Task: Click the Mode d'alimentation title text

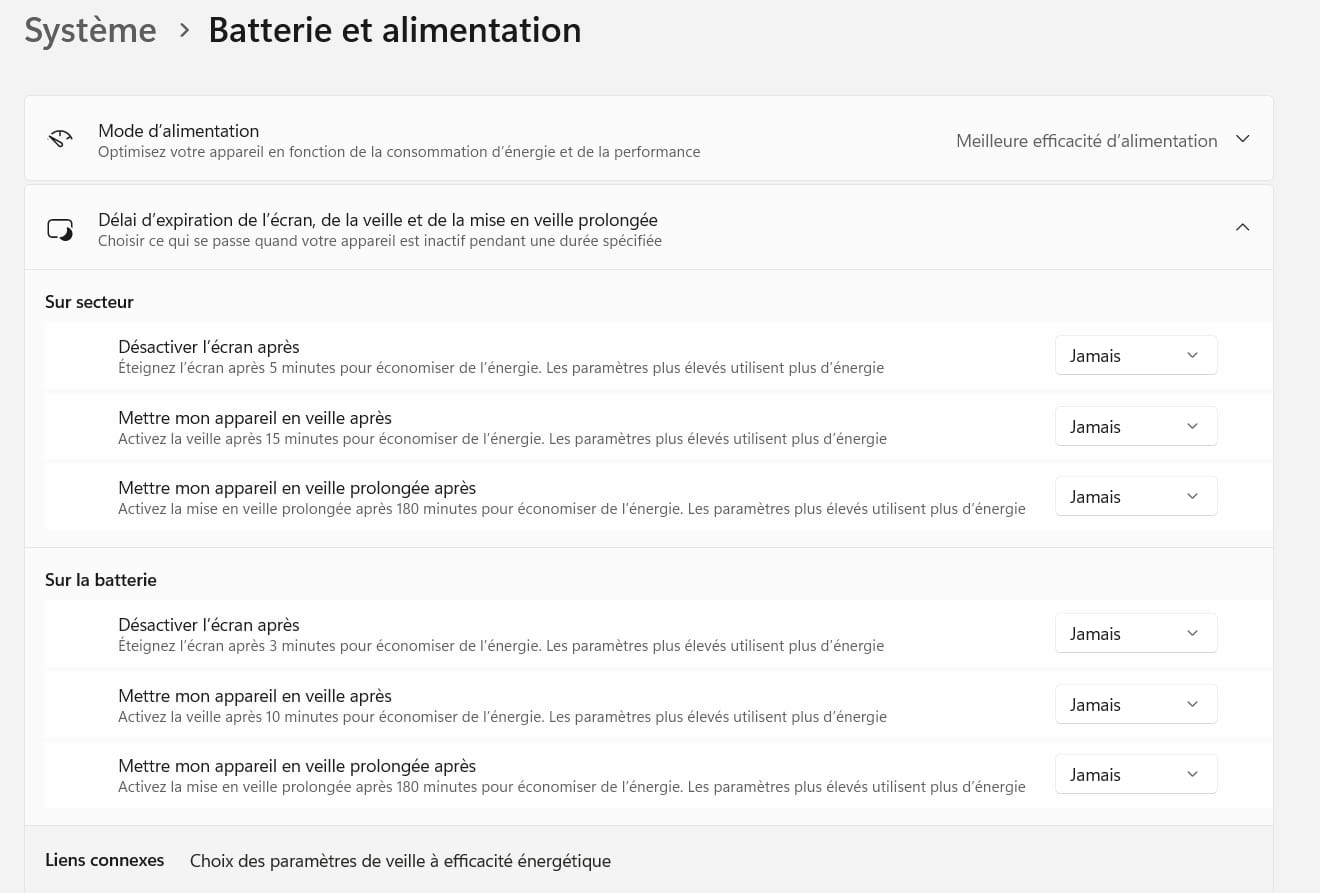Action: point(178,131)
